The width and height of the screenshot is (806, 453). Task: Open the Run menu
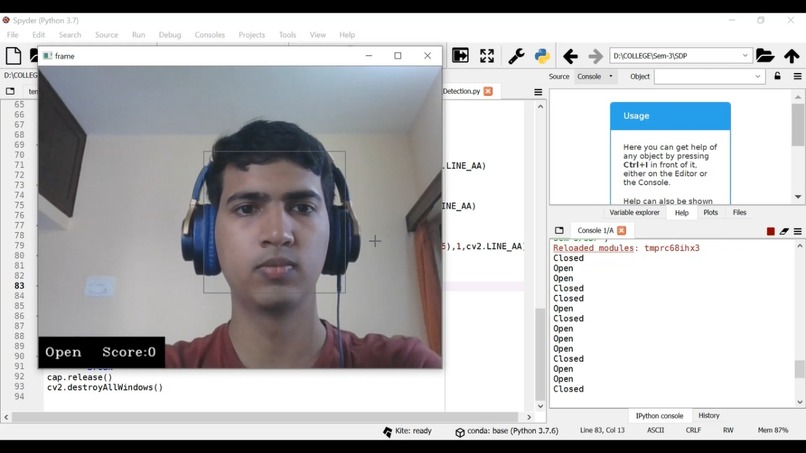coord(138,35)
